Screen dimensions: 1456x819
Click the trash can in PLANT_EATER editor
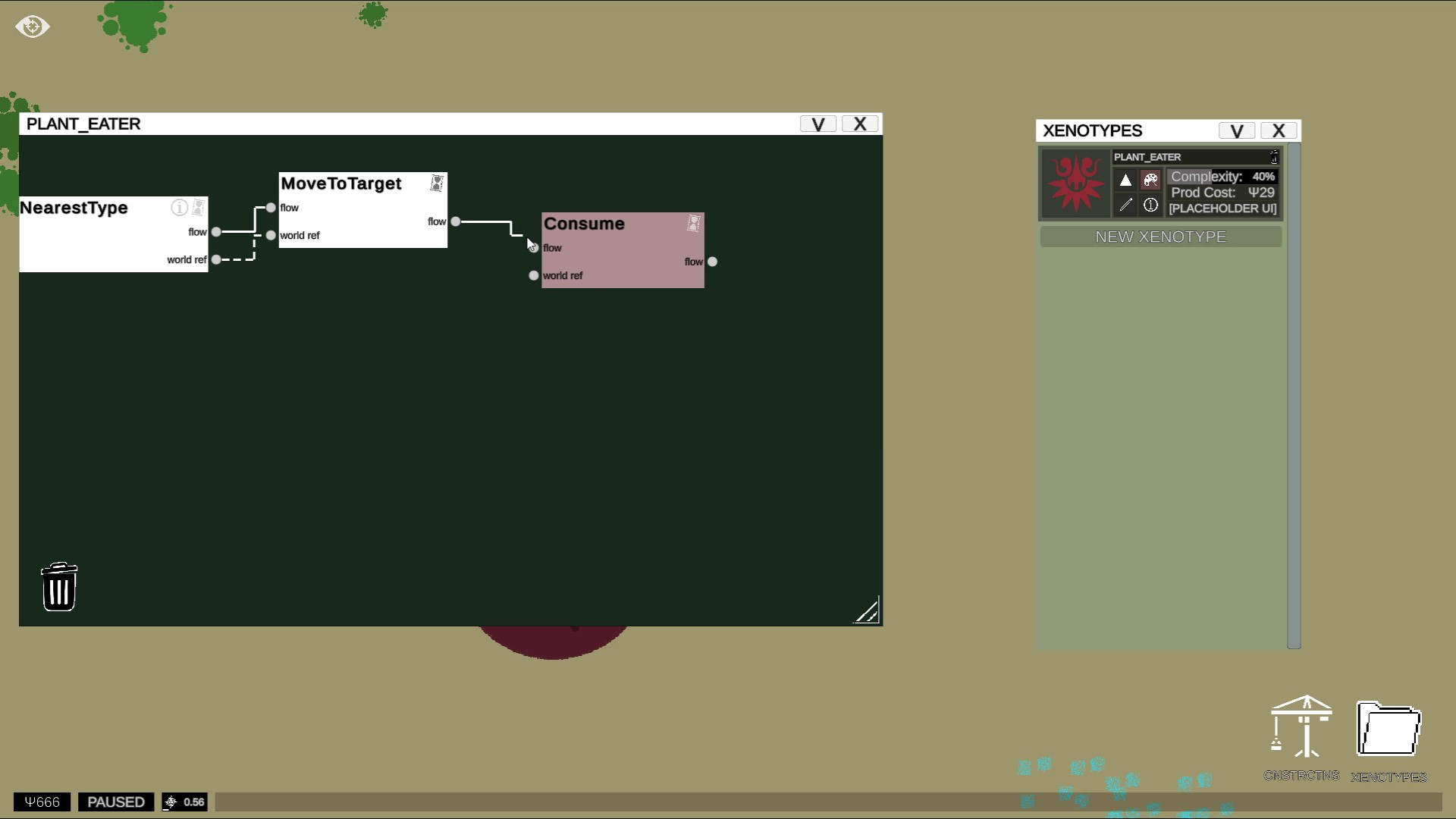[59, 587]
